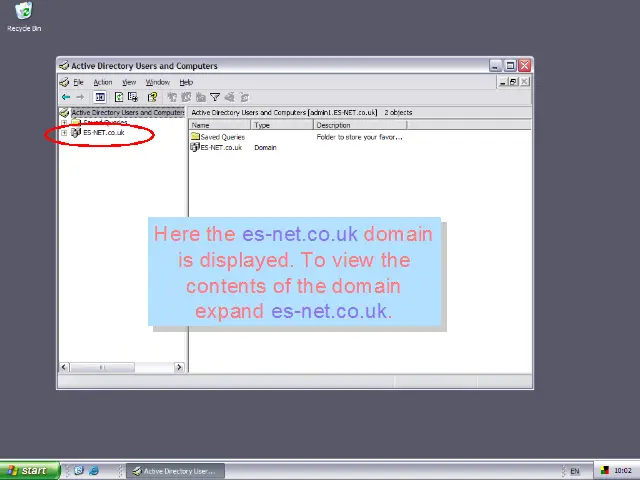Click the Domain type cell
Screen dimensions: 640x480
[x=265, y=147]
